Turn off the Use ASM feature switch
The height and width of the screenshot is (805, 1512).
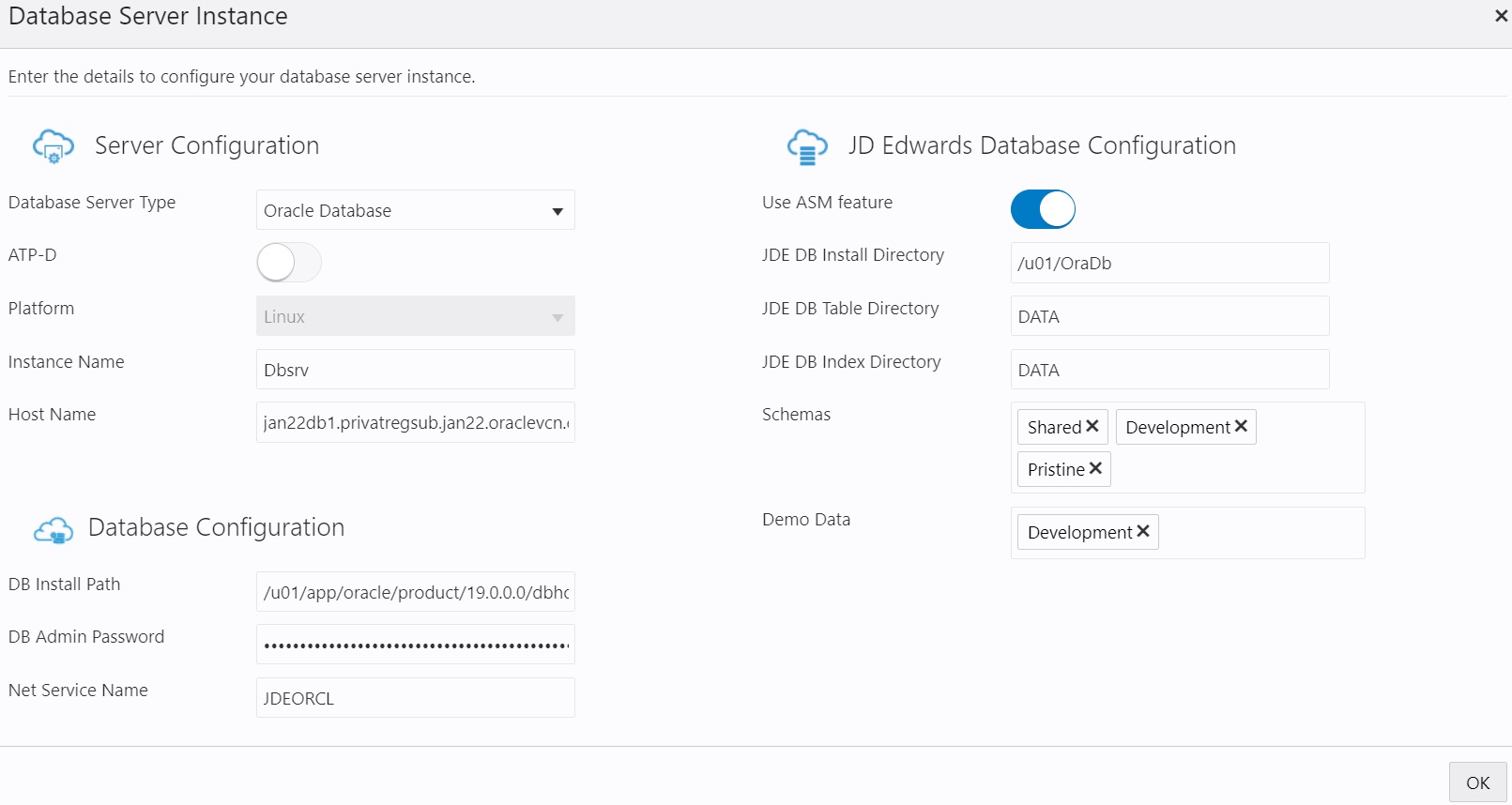(x=1043, y=209)
